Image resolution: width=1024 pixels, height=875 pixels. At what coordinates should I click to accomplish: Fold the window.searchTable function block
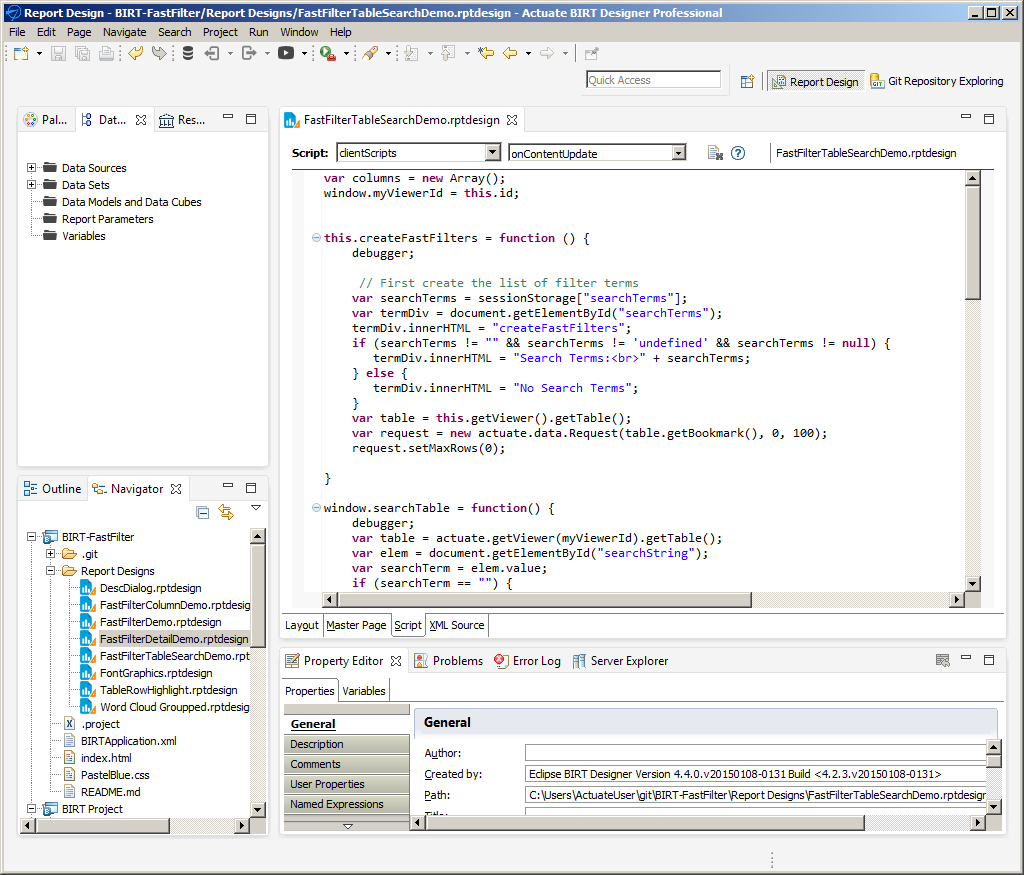316,507
